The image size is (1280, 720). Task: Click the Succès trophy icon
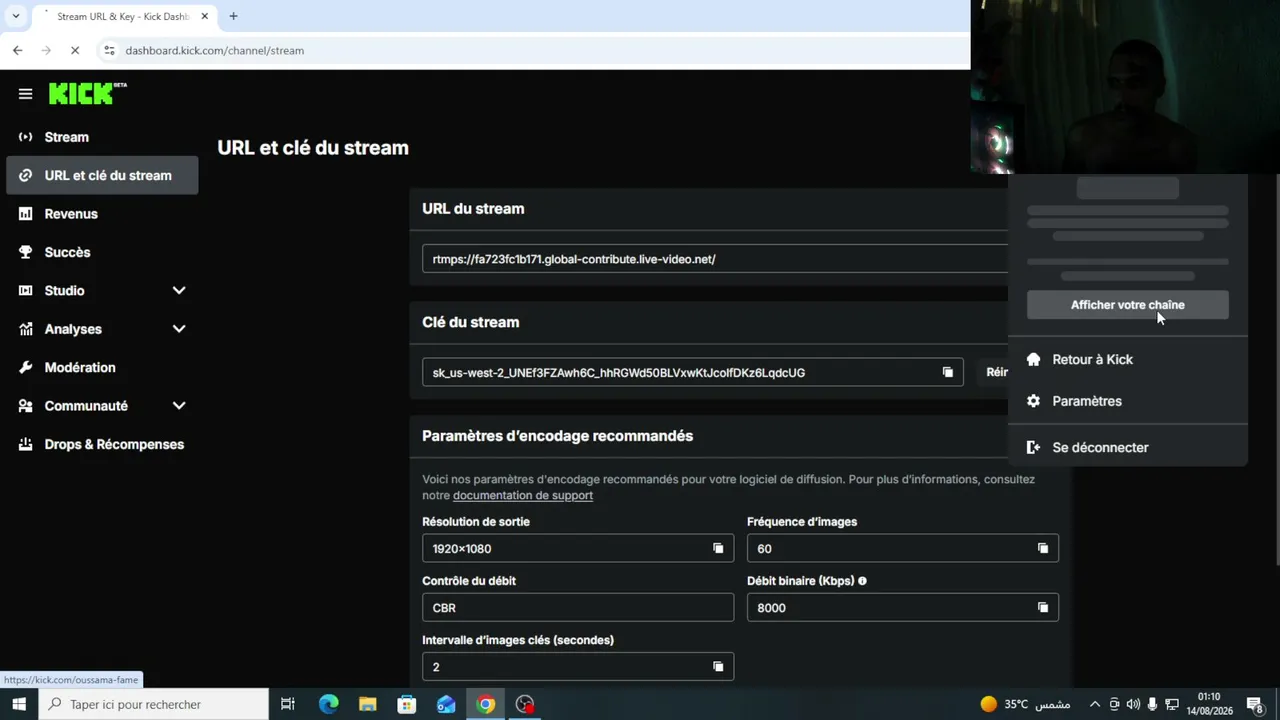click(x=26, y=252)
